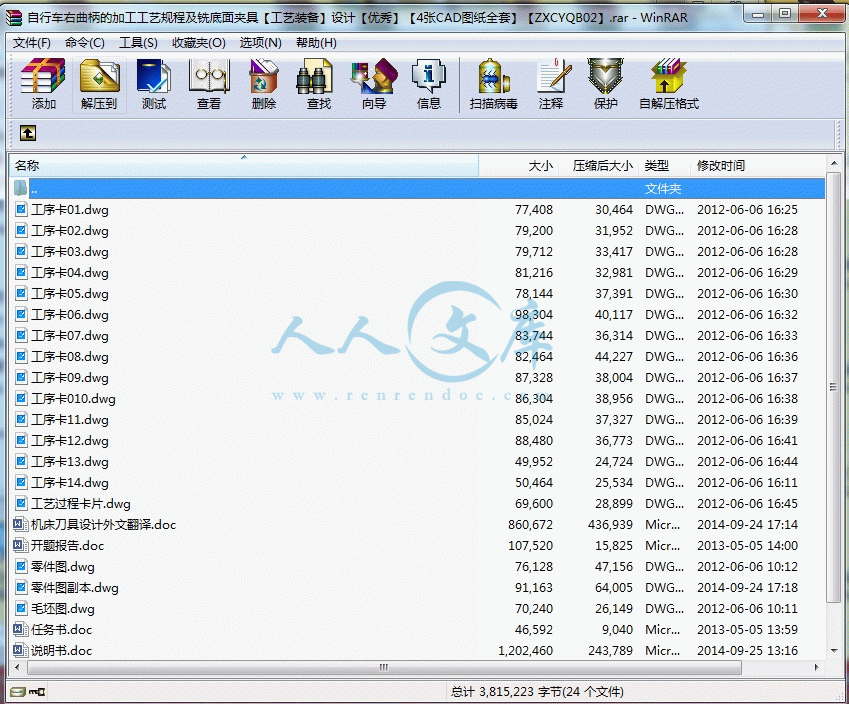Click the disk drive icon in status bar
Screen dimensions: 849x704
(18, 692)
